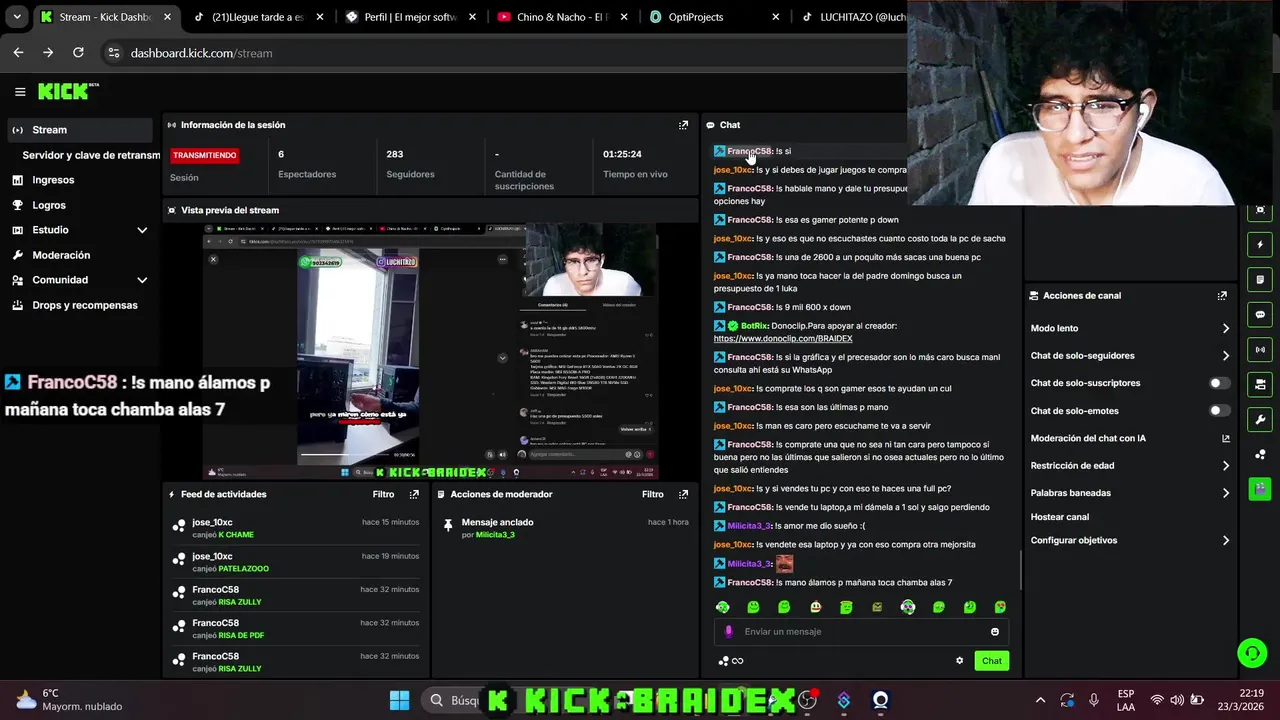Pop out the Acciones de moderador panel
1280x720 pixels.
coord(683,494)
